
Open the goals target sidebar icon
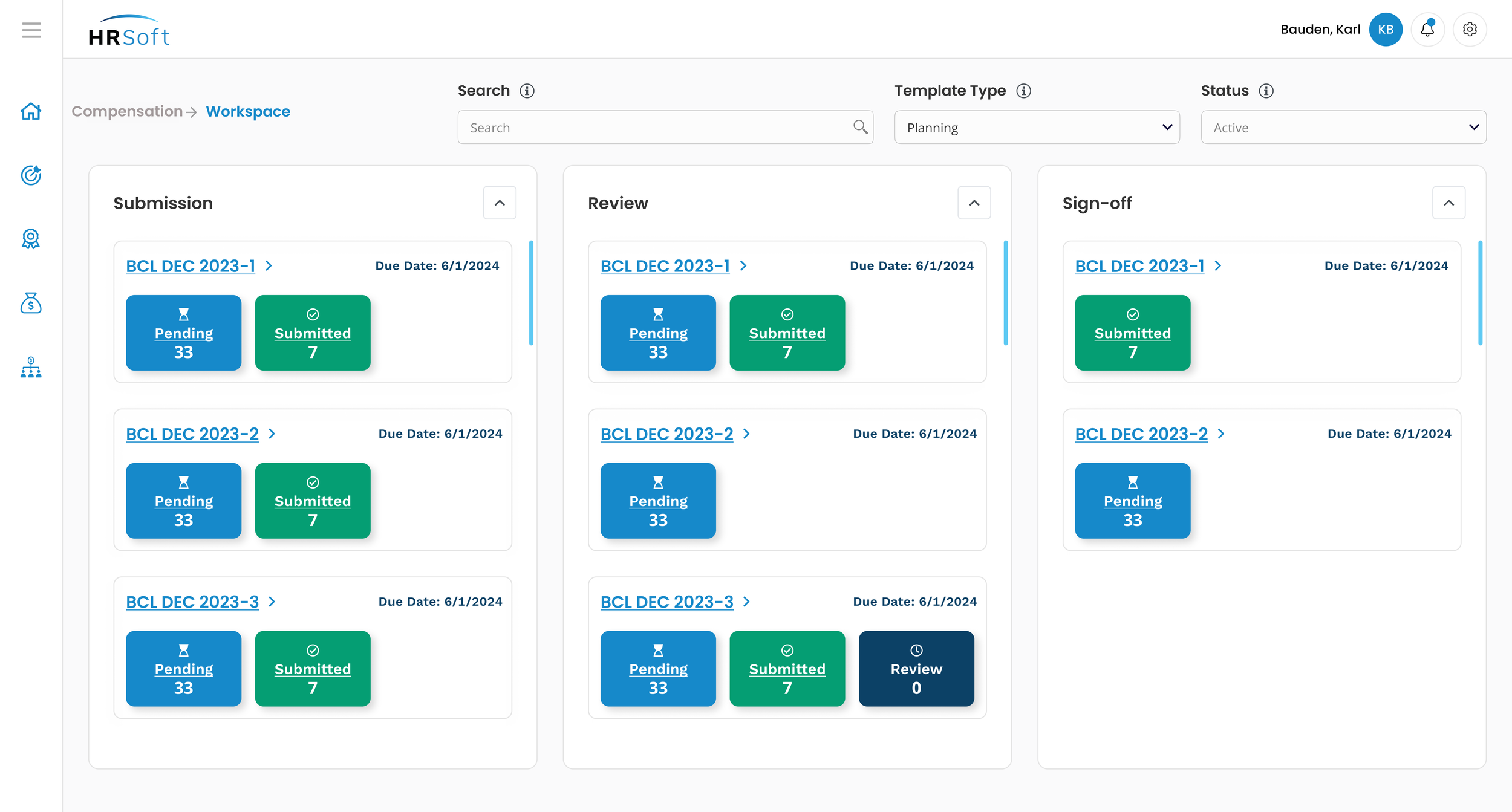31,175
